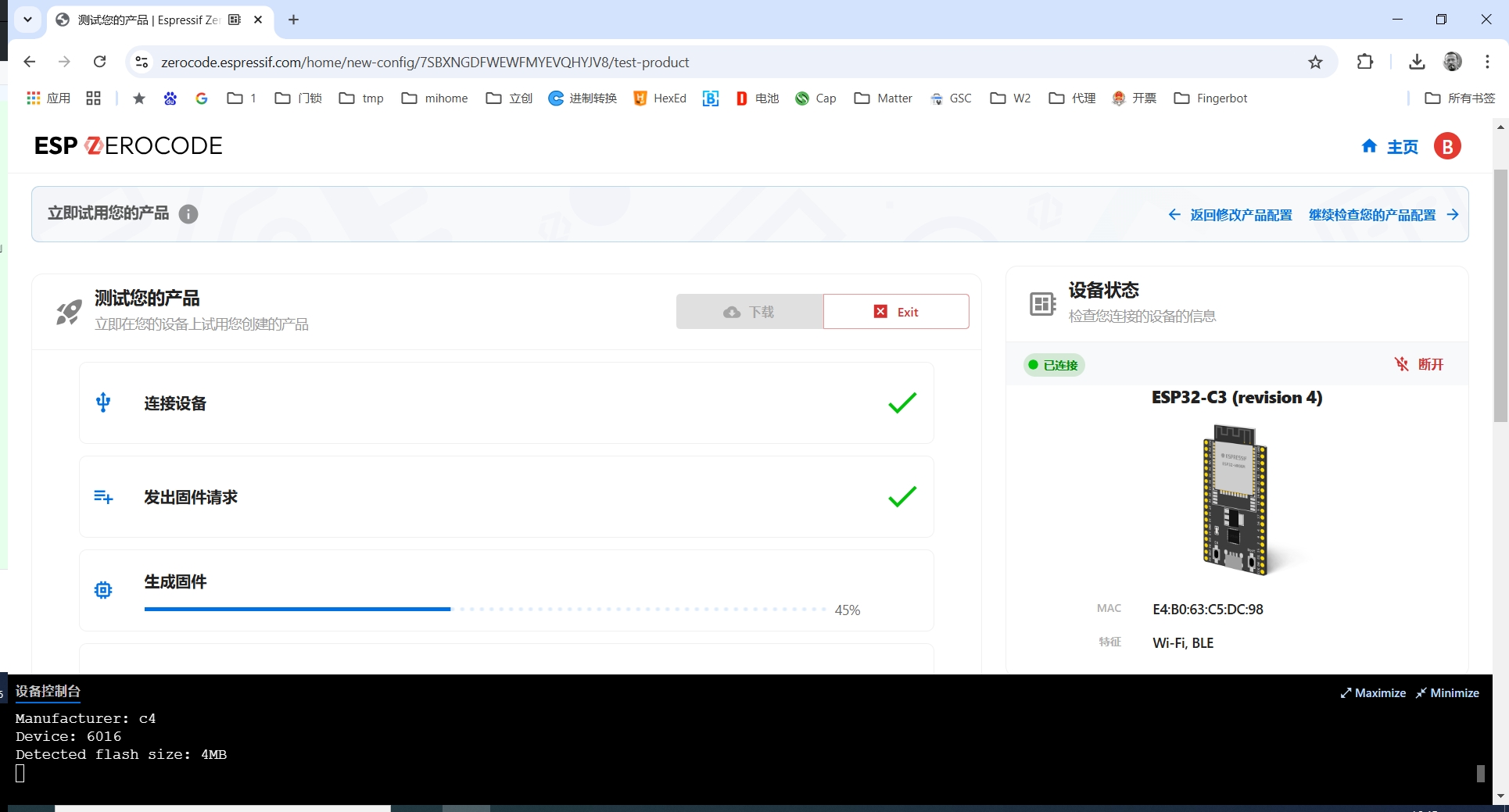
Task: Click 'Detected flash size: 4MB' console line
Action: [121, 754]
